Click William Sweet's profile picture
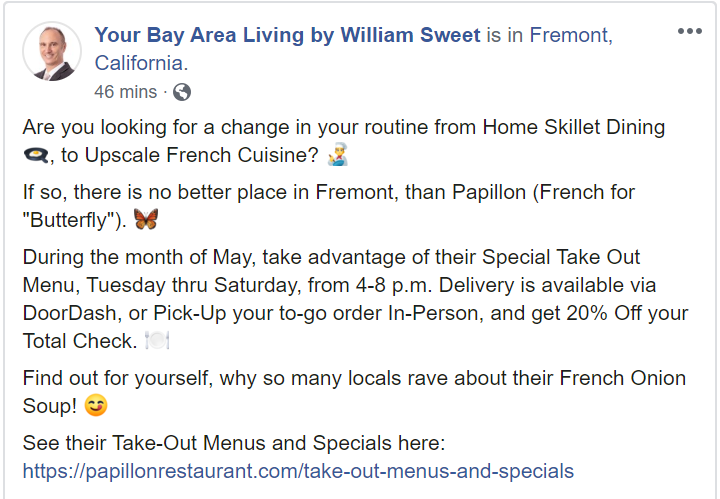This screenshot has height=499, width=720. [x=52, y=51]
